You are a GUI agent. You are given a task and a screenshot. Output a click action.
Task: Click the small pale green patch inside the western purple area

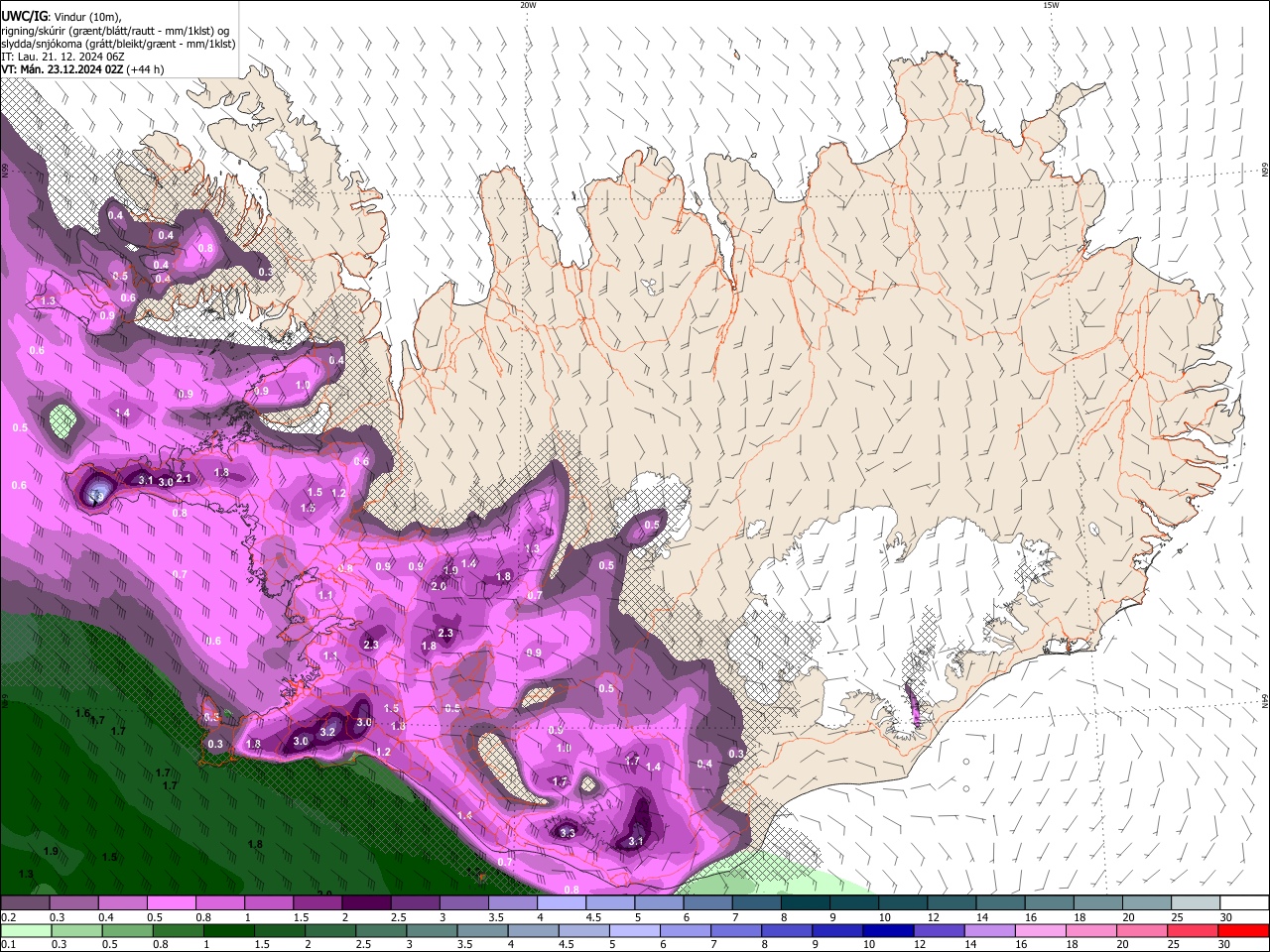coord(63,419)
